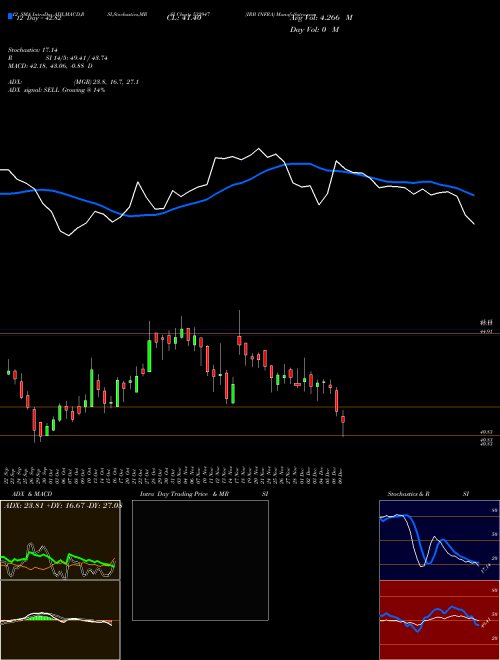Click the 'Avg Vol: 4.266 M' text
Image resolution: width=500 pixels, height=660 pixels.
pos(321,18)
